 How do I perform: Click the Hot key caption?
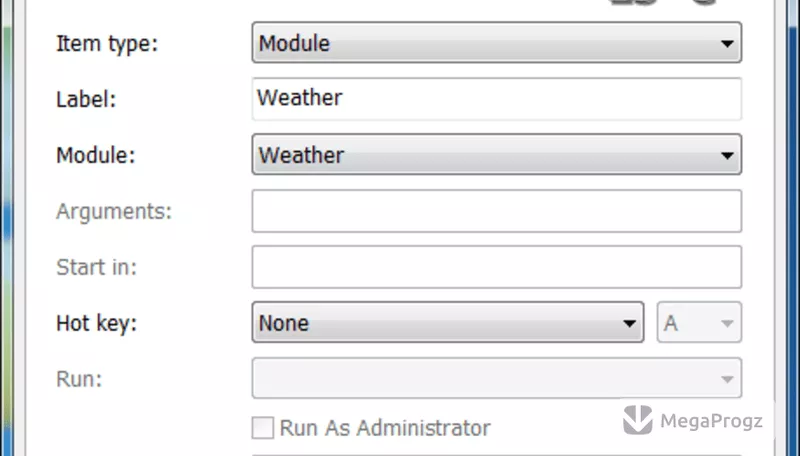click(96, 323)
